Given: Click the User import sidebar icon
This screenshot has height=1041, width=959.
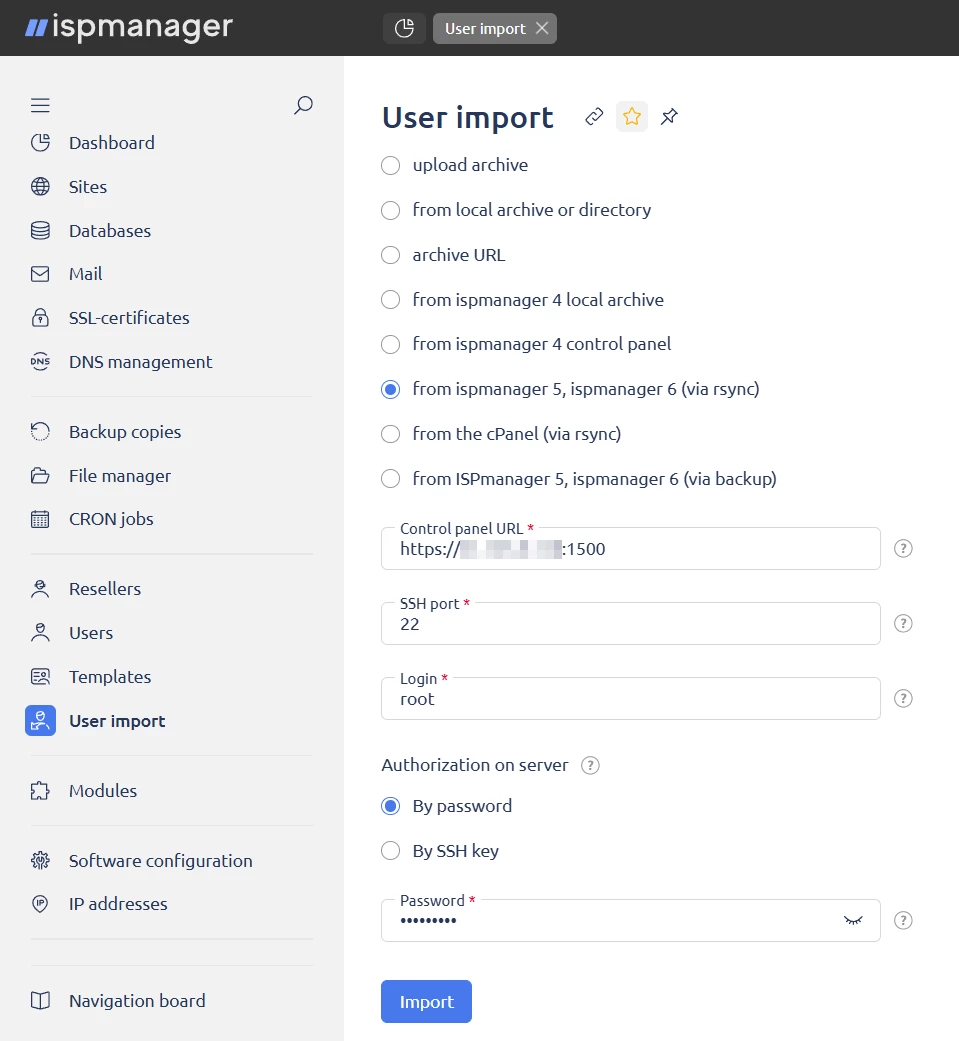Looking at the screenshot, I should coord(41,720).
